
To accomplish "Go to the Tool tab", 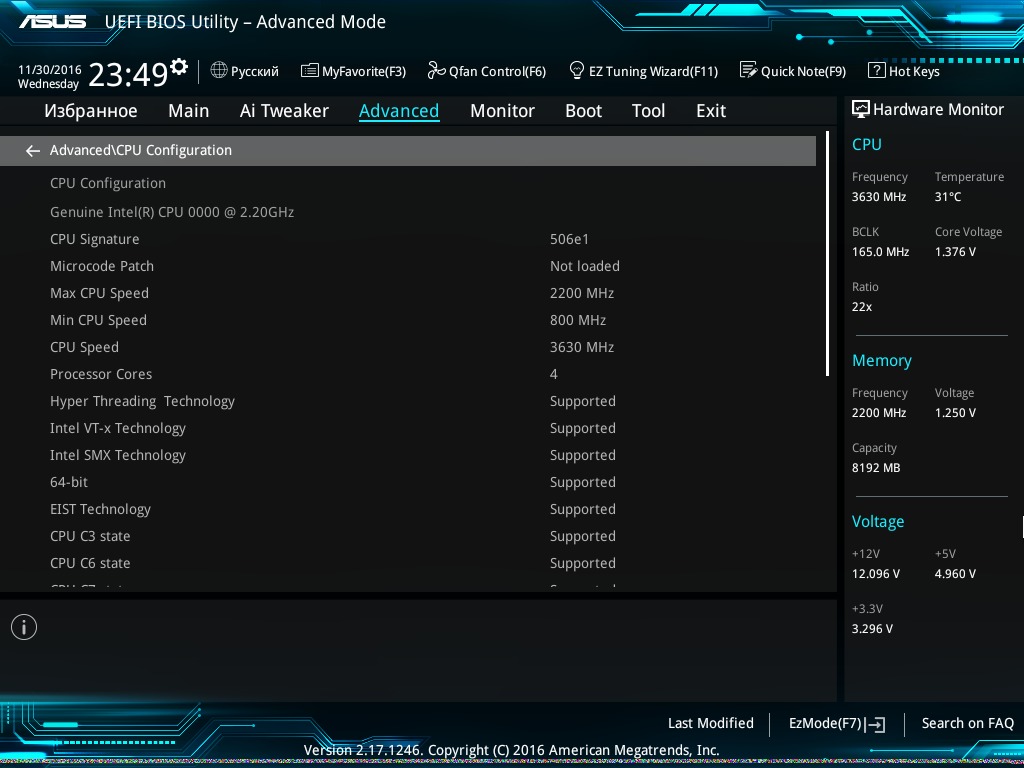I will tap(648, 111).
